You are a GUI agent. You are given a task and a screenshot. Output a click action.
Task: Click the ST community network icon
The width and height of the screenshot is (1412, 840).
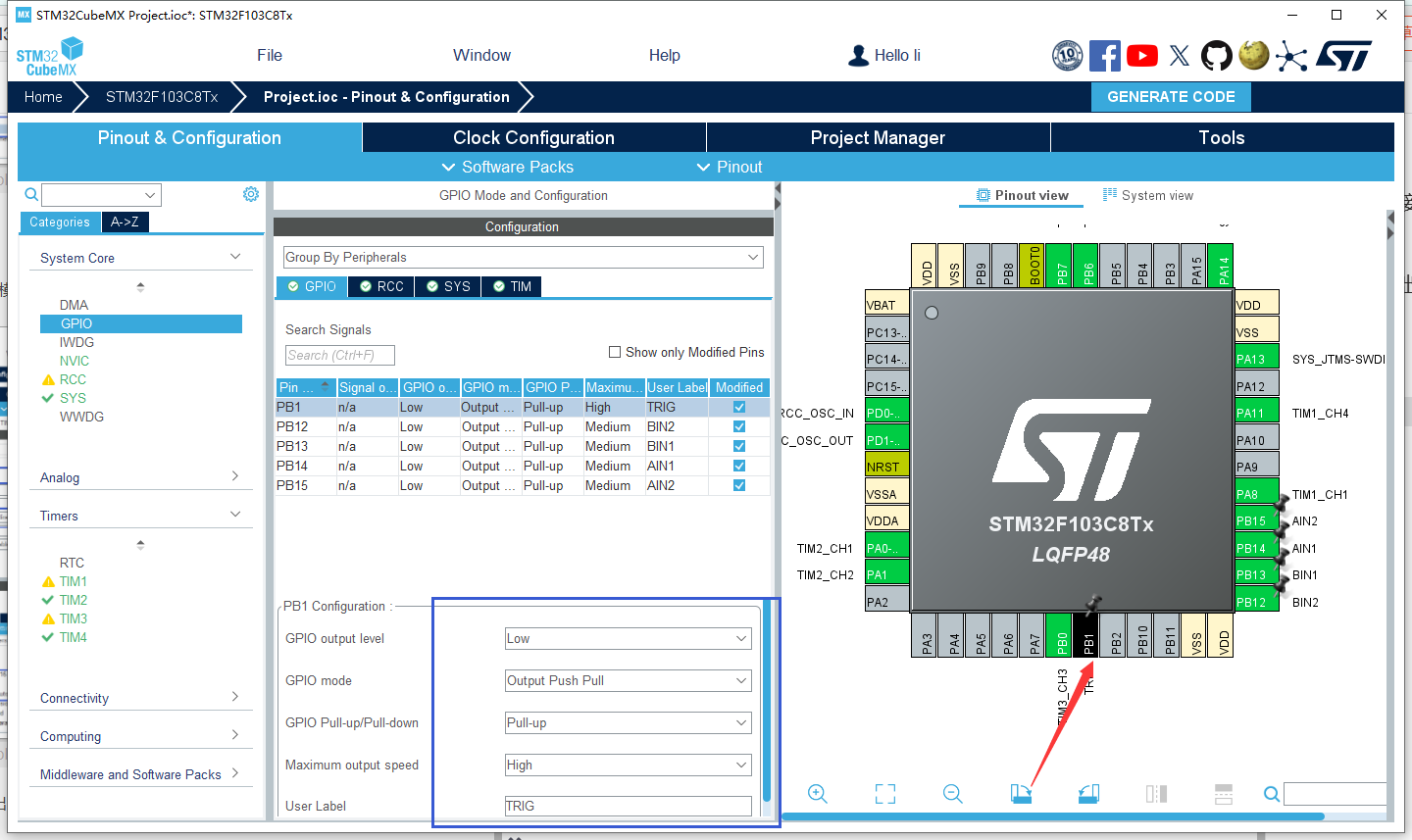(x=1291, y=56)
